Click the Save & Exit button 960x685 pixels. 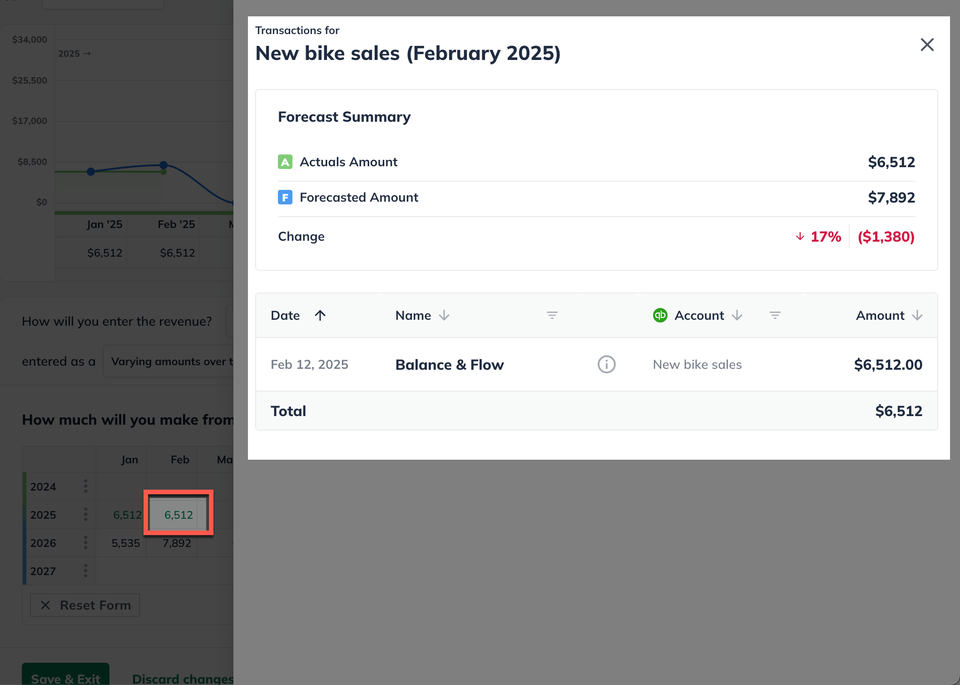[x=66, y=674]
